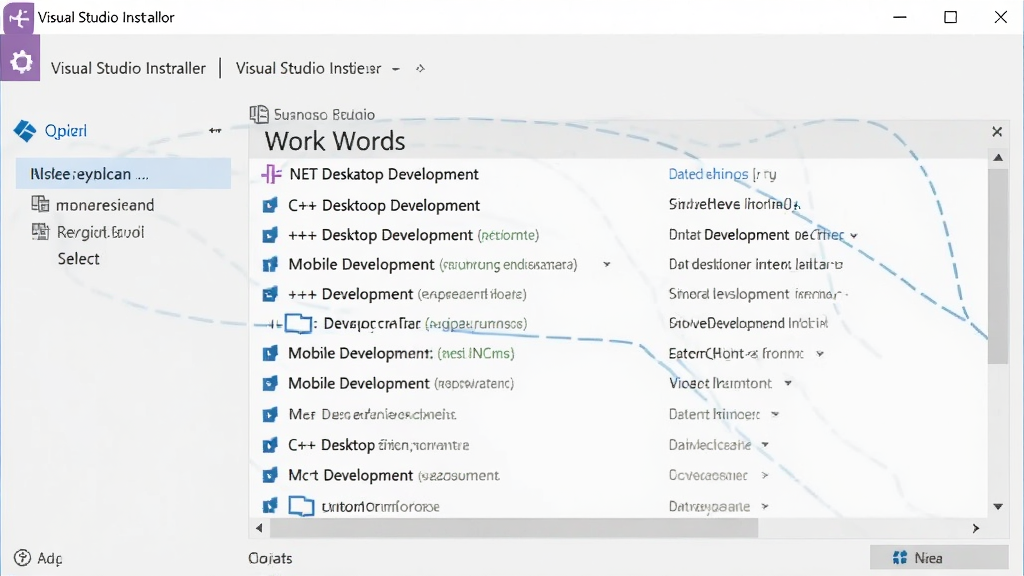The image size is (1024, 576).
Task: Expand dropdown arrow after Mobile Development (rauhrung)
Action: pos(607,264)
